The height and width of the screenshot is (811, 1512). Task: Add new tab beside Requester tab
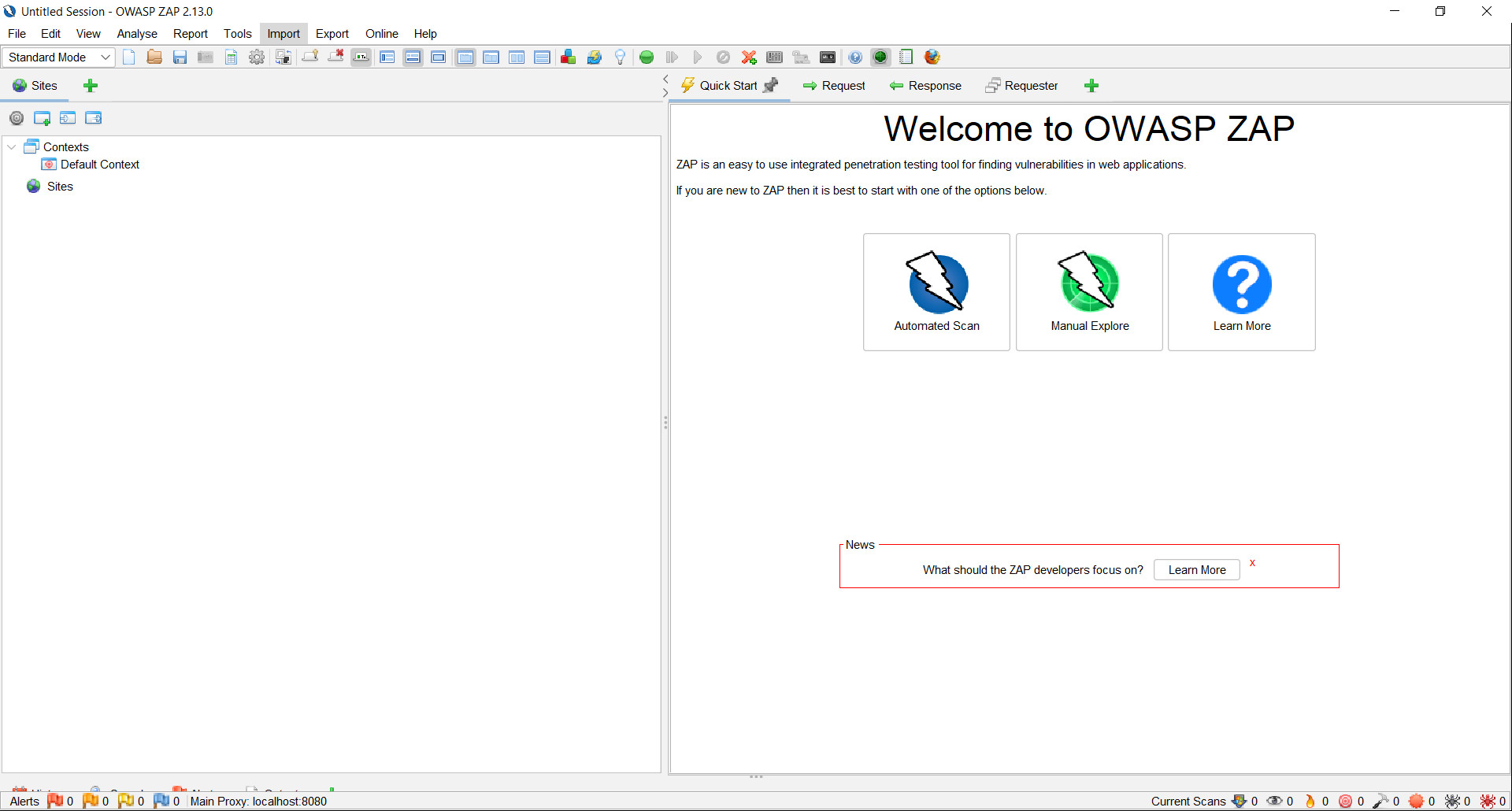[1091, 86]
